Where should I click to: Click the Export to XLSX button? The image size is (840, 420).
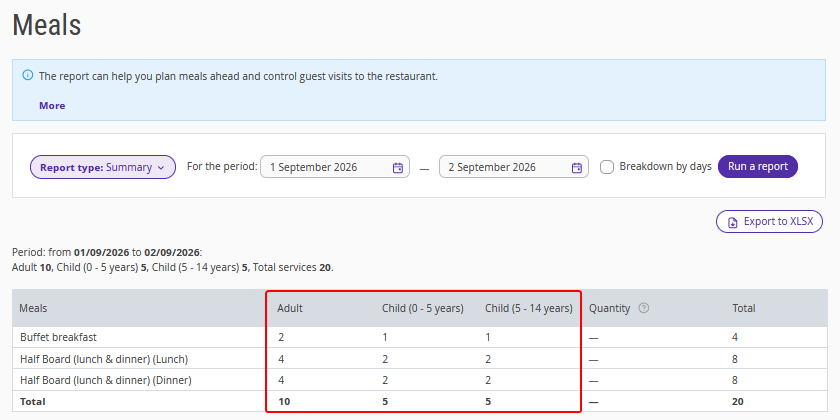[769, 222]
